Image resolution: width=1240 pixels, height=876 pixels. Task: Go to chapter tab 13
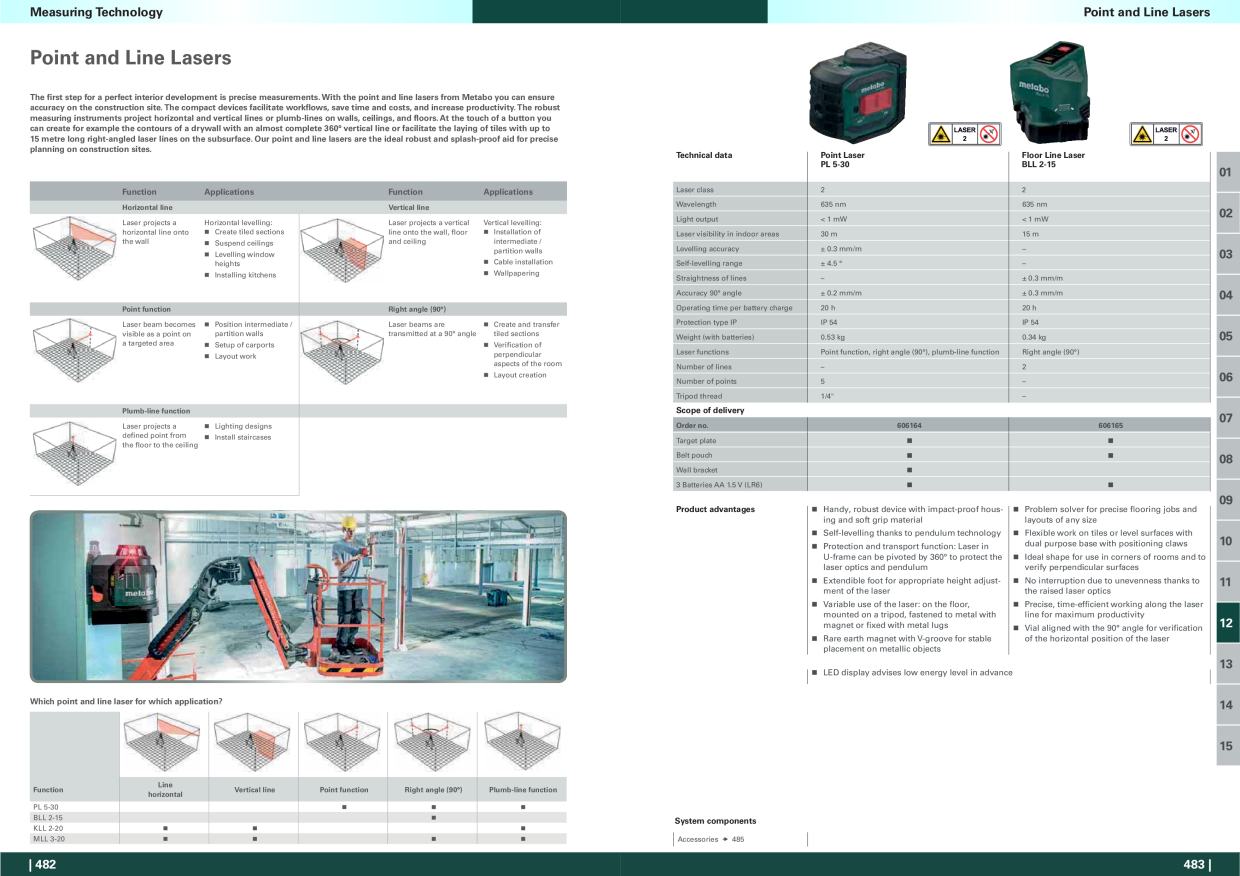tap(1226, 664)
